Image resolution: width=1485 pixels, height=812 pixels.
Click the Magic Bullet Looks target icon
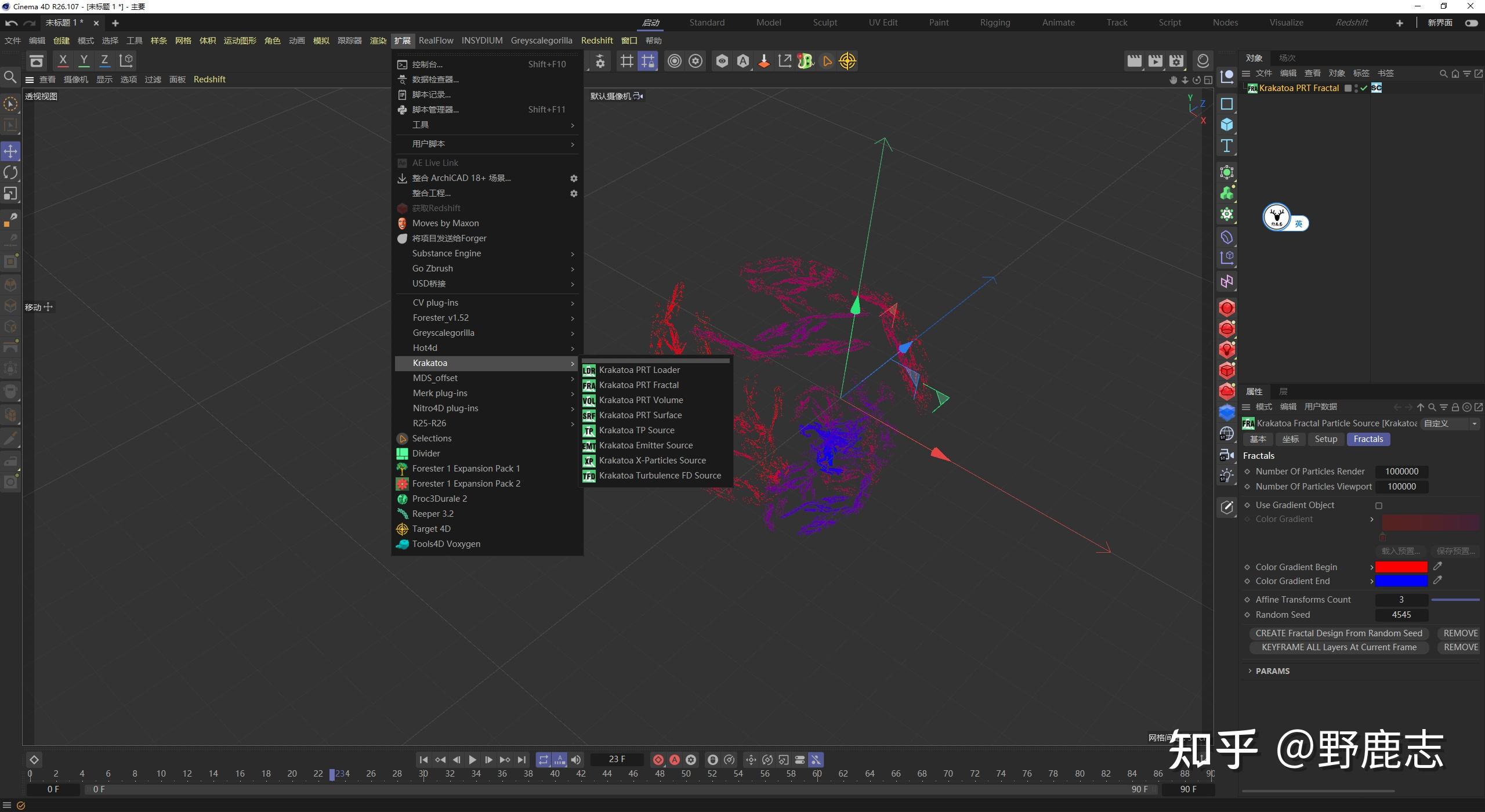point(847,60)
